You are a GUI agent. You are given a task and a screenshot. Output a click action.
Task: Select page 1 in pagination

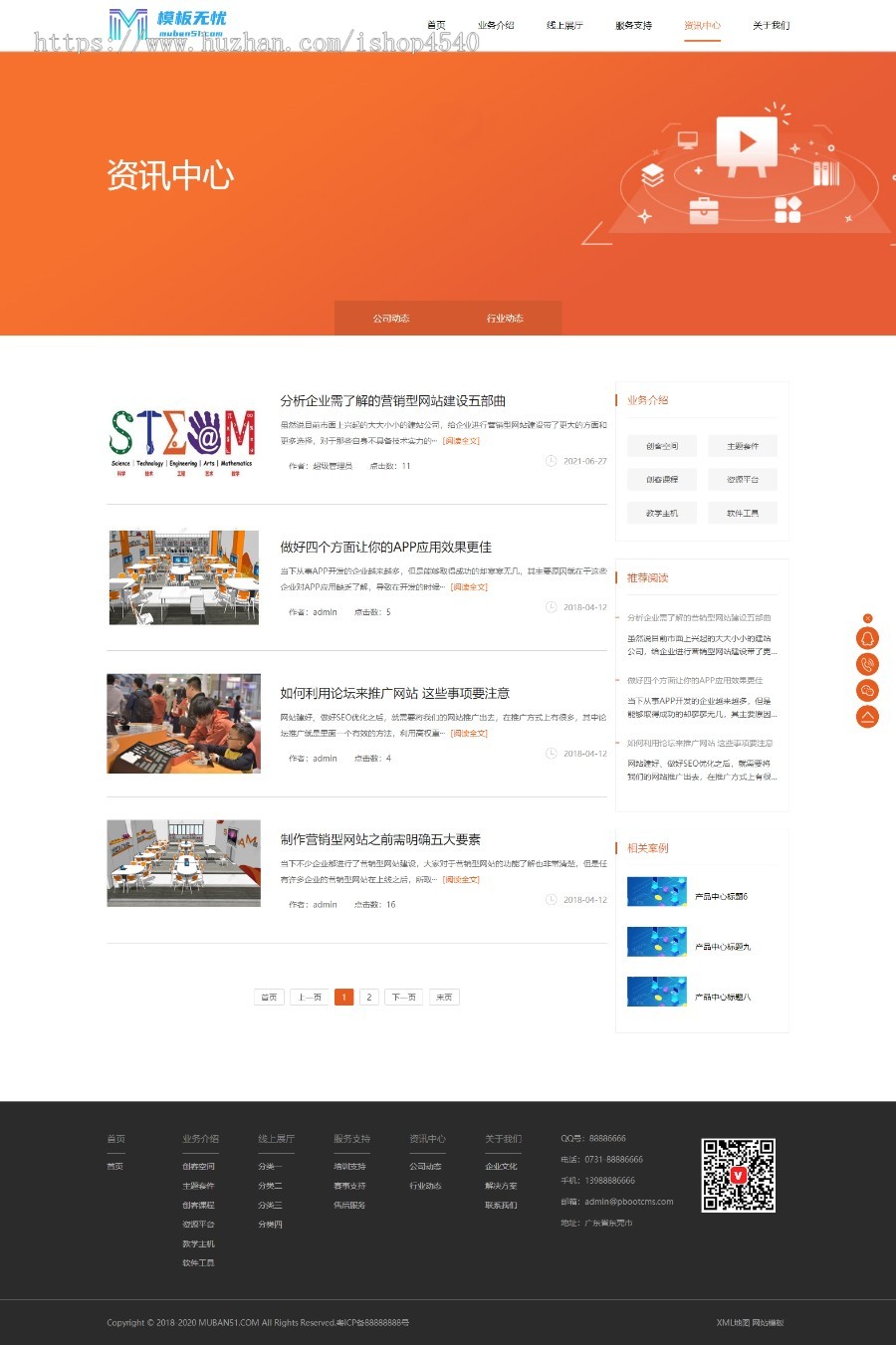pos(343,997)
